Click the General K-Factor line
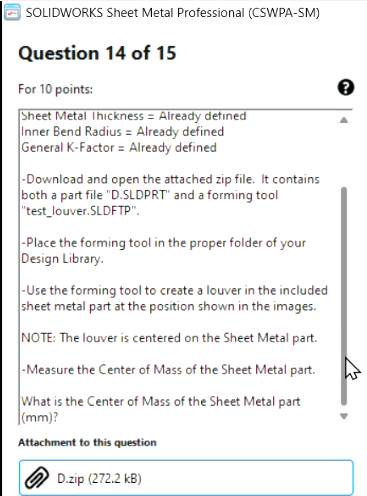Screen dimensions: 367x496 (119, 147)
